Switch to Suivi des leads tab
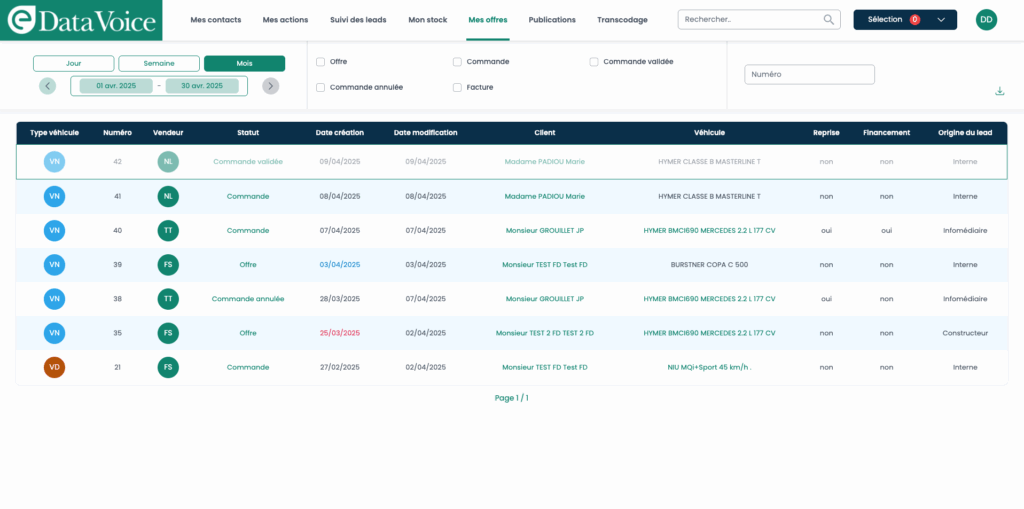 (359, 20)
